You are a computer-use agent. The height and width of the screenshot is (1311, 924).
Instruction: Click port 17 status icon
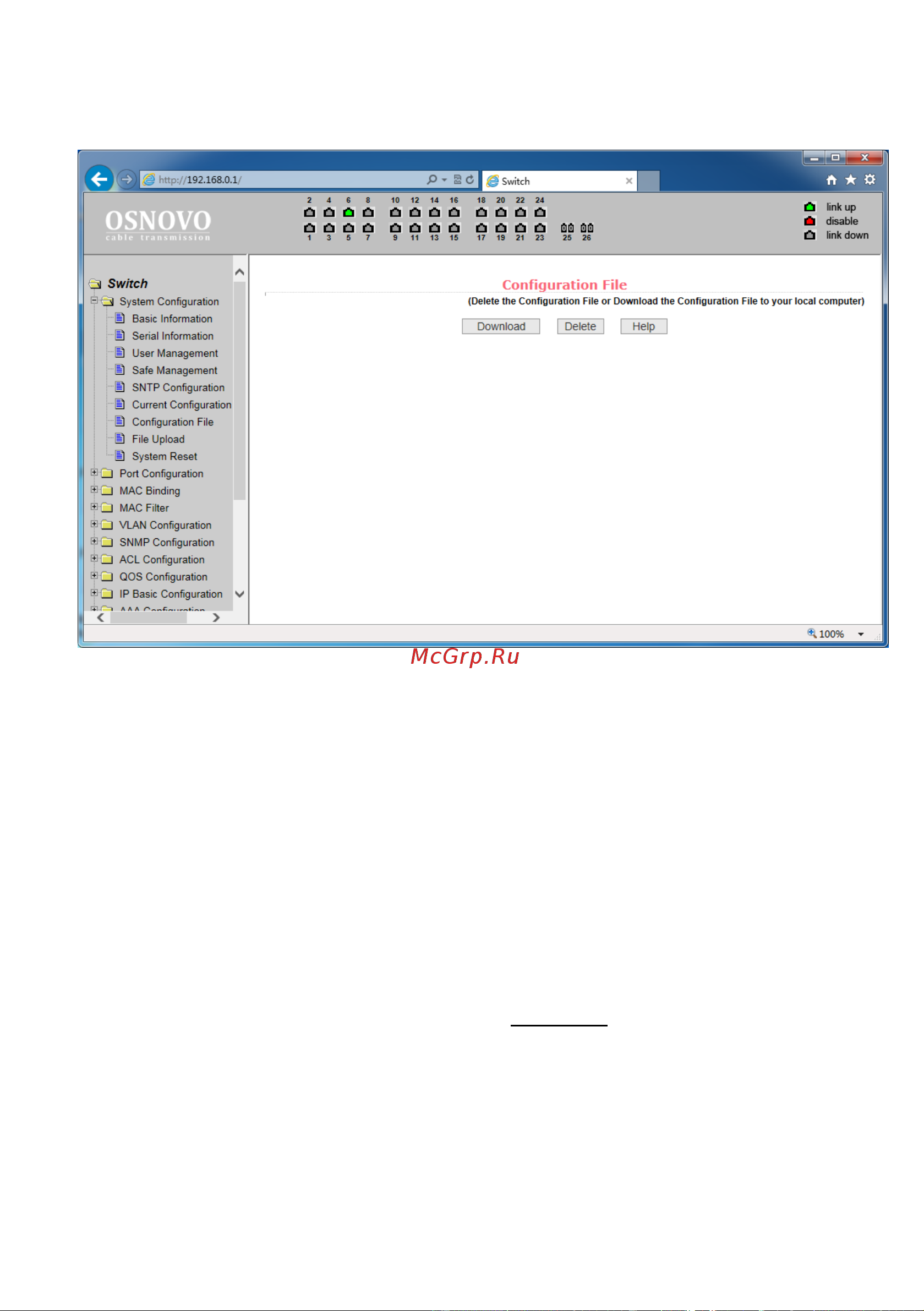click(x=482, y=228)
